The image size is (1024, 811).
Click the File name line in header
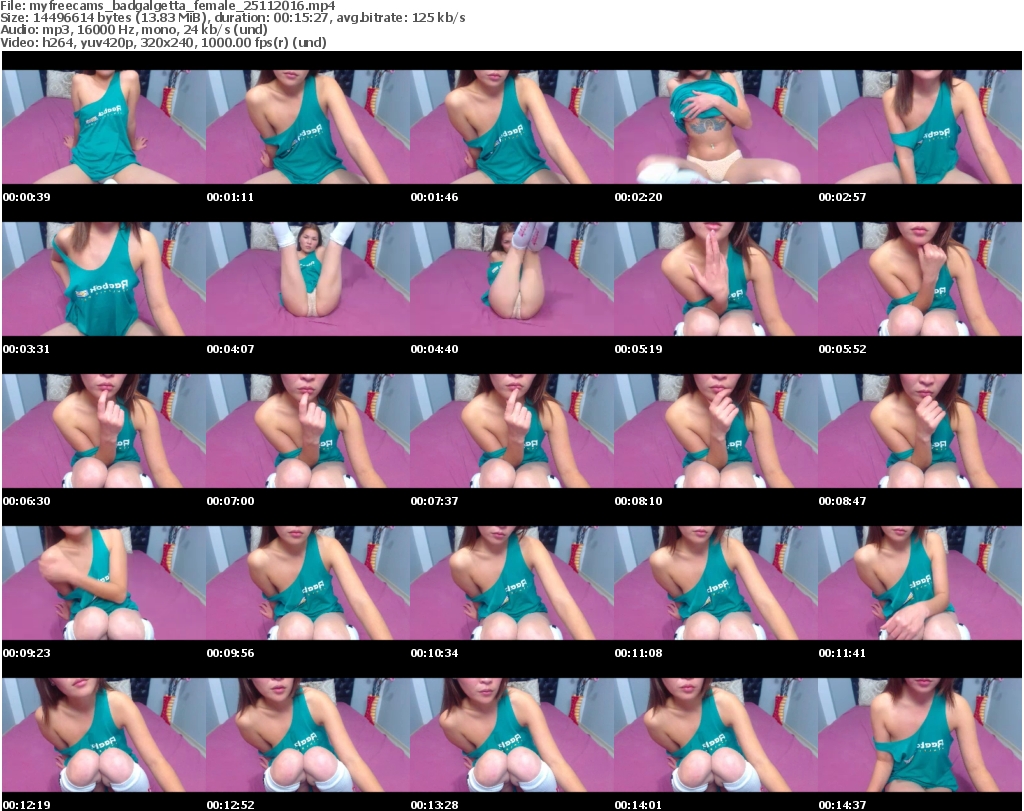click(168, 6)
